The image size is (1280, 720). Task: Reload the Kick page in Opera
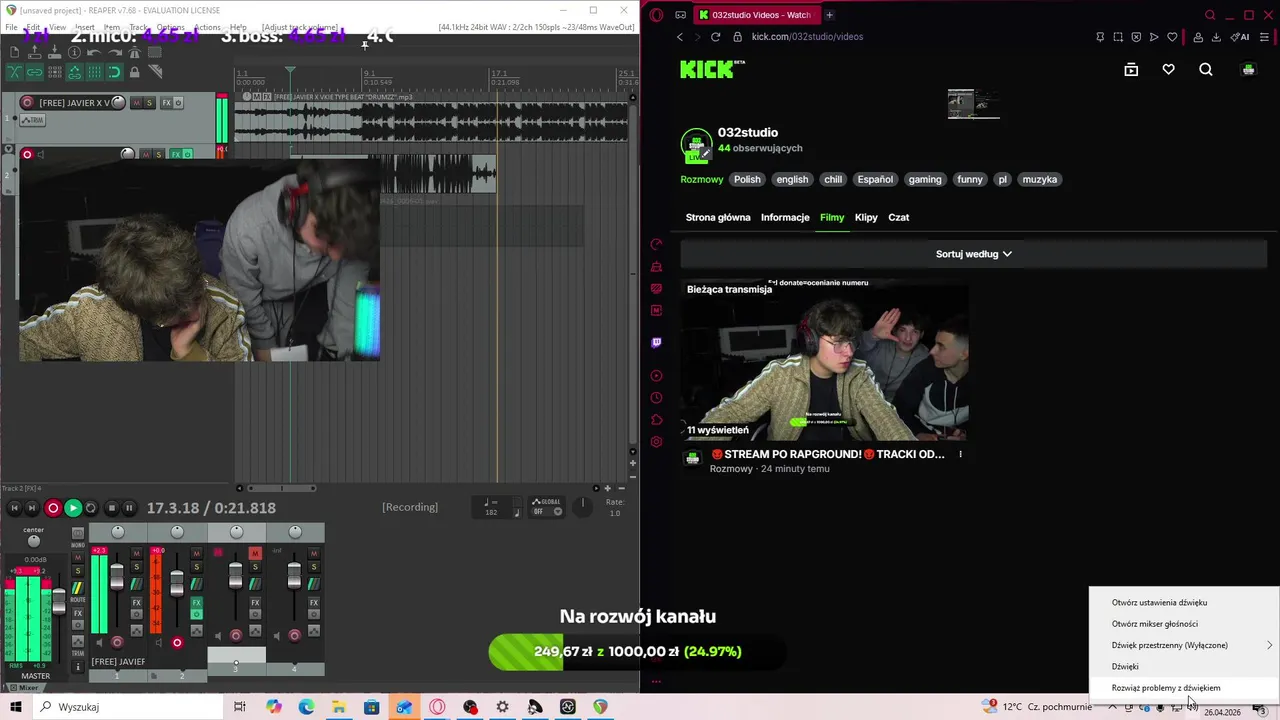[715, 37]
